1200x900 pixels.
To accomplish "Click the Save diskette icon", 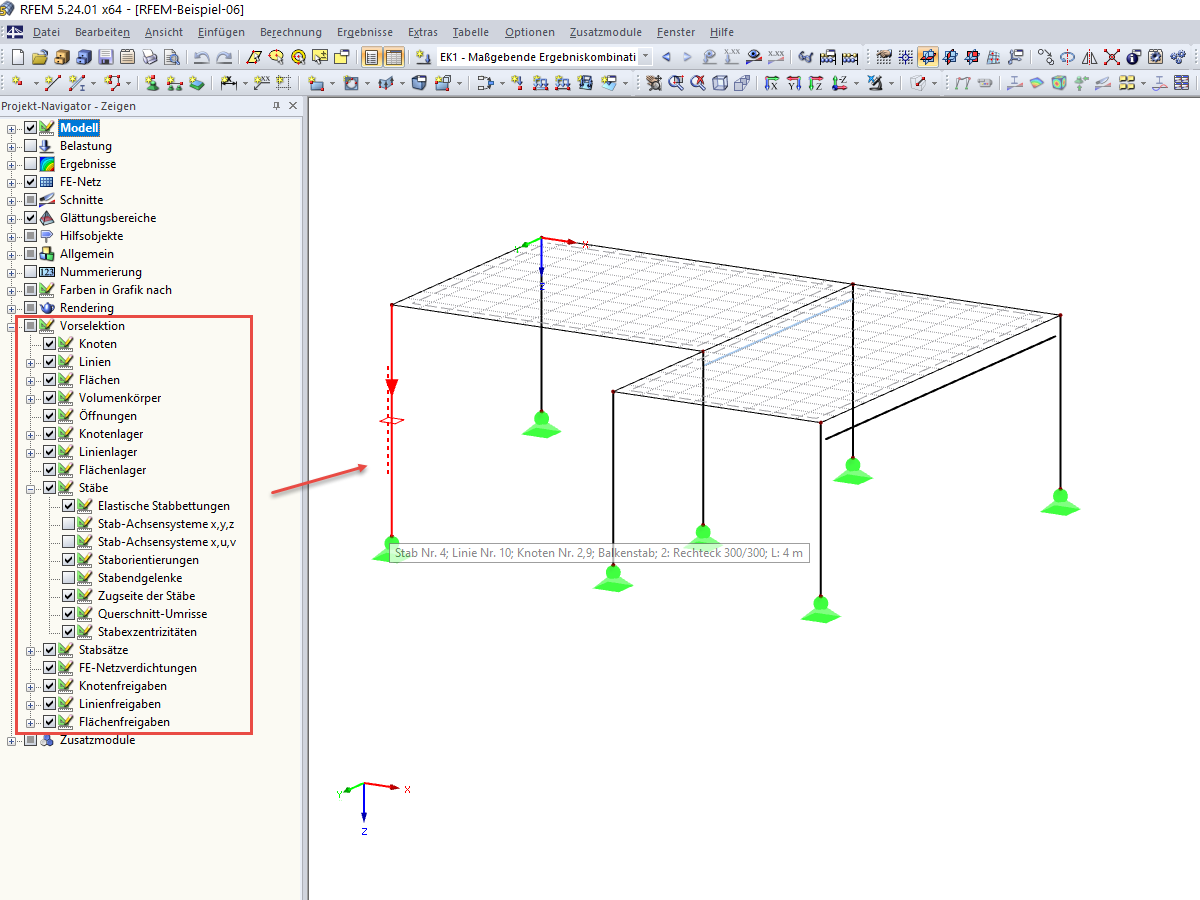I will 106,57.
